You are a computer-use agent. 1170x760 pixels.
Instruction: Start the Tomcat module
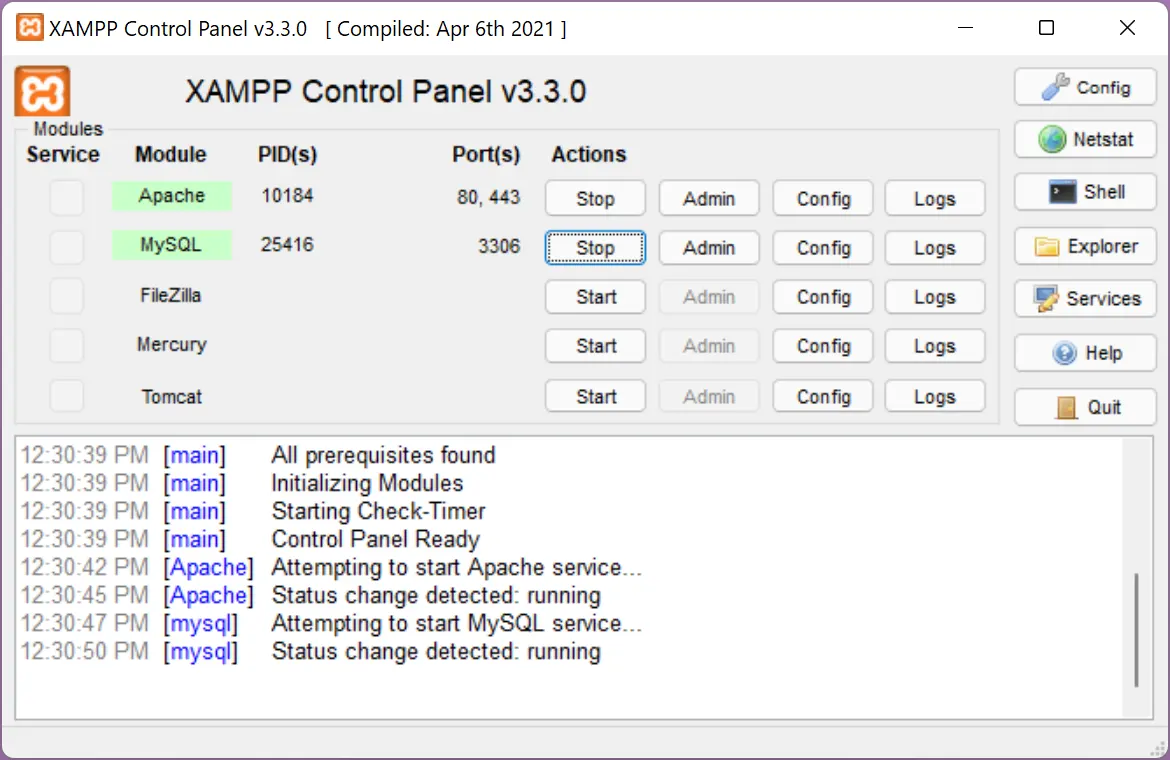595,397
